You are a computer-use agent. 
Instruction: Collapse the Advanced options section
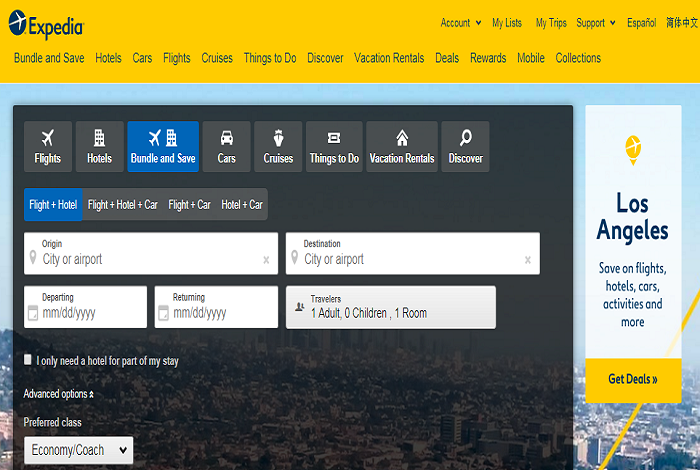(x=58, y=394)
